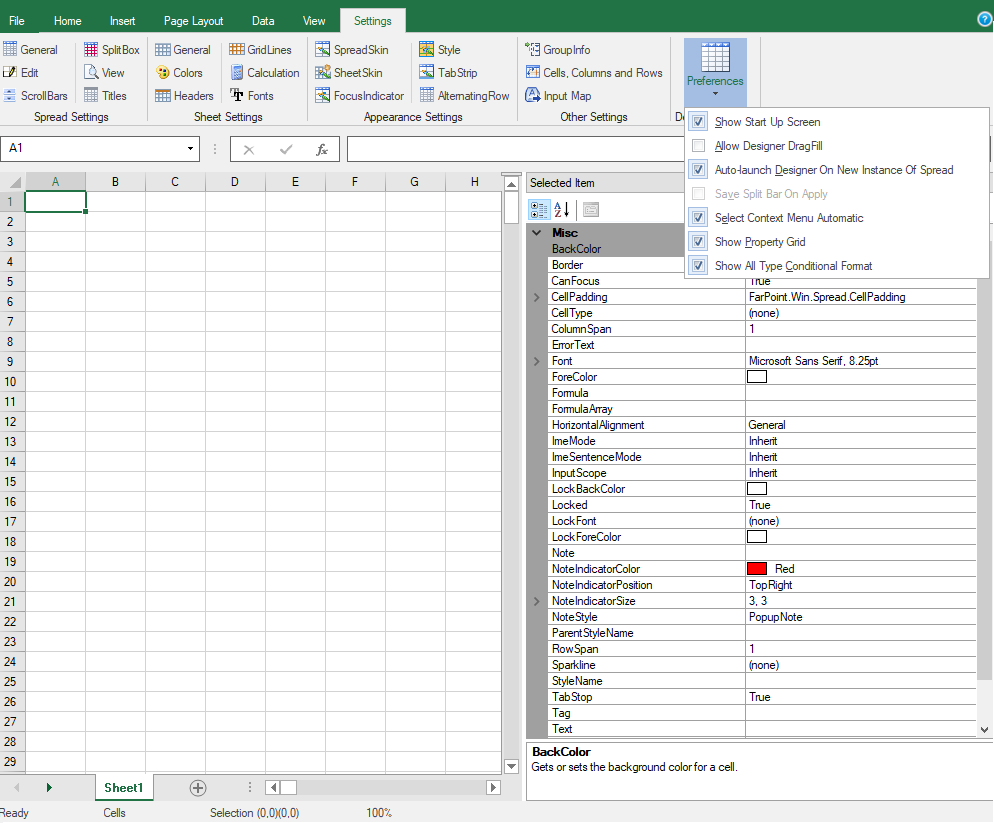This screenshot has height=823, width=994.
Task: Open the Calculation settings
Action: pyautogui.click(x=264, y=72)
